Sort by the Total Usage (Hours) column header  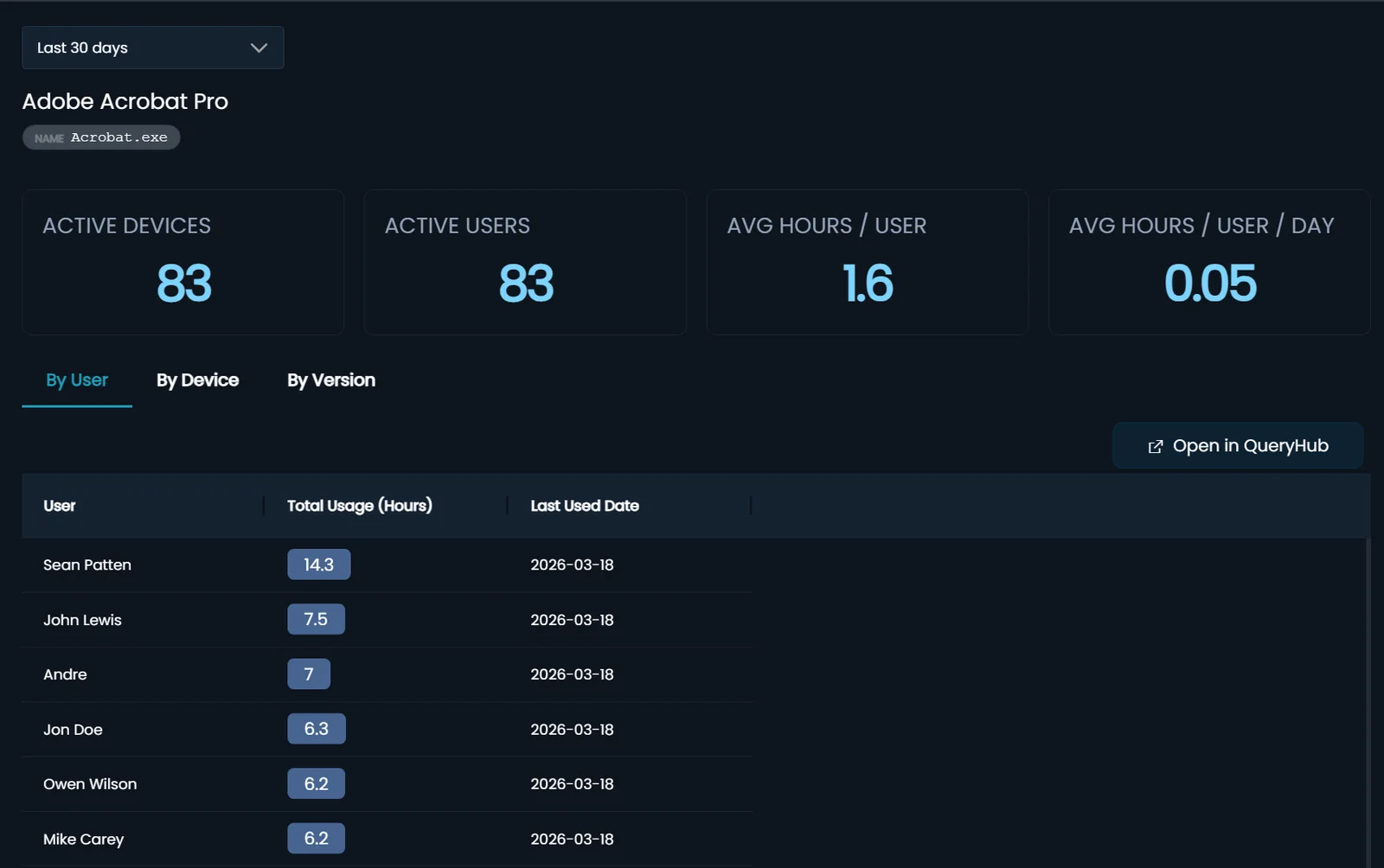tap(360, 506)
